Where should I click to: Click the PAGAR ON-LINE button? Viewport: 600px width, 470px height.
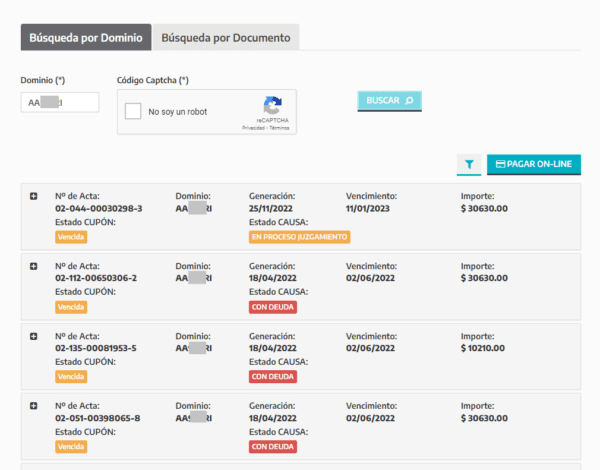[533, 164]
